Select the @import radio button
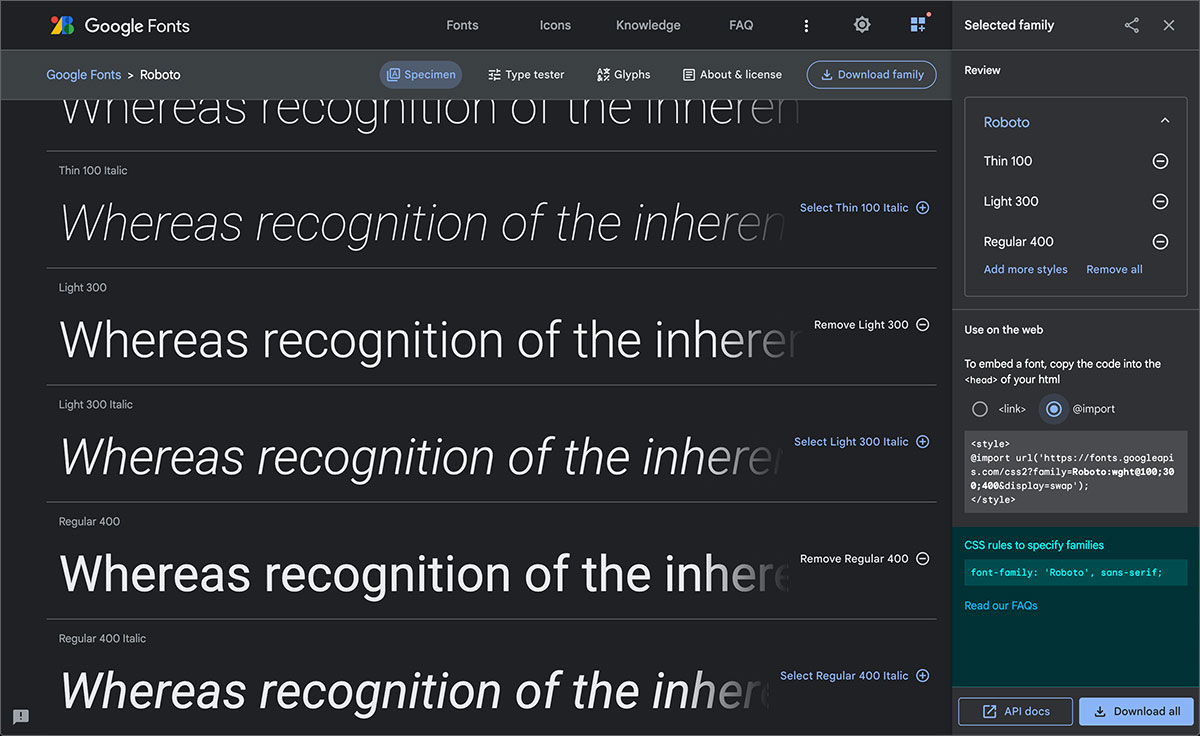 [1053, 408]
